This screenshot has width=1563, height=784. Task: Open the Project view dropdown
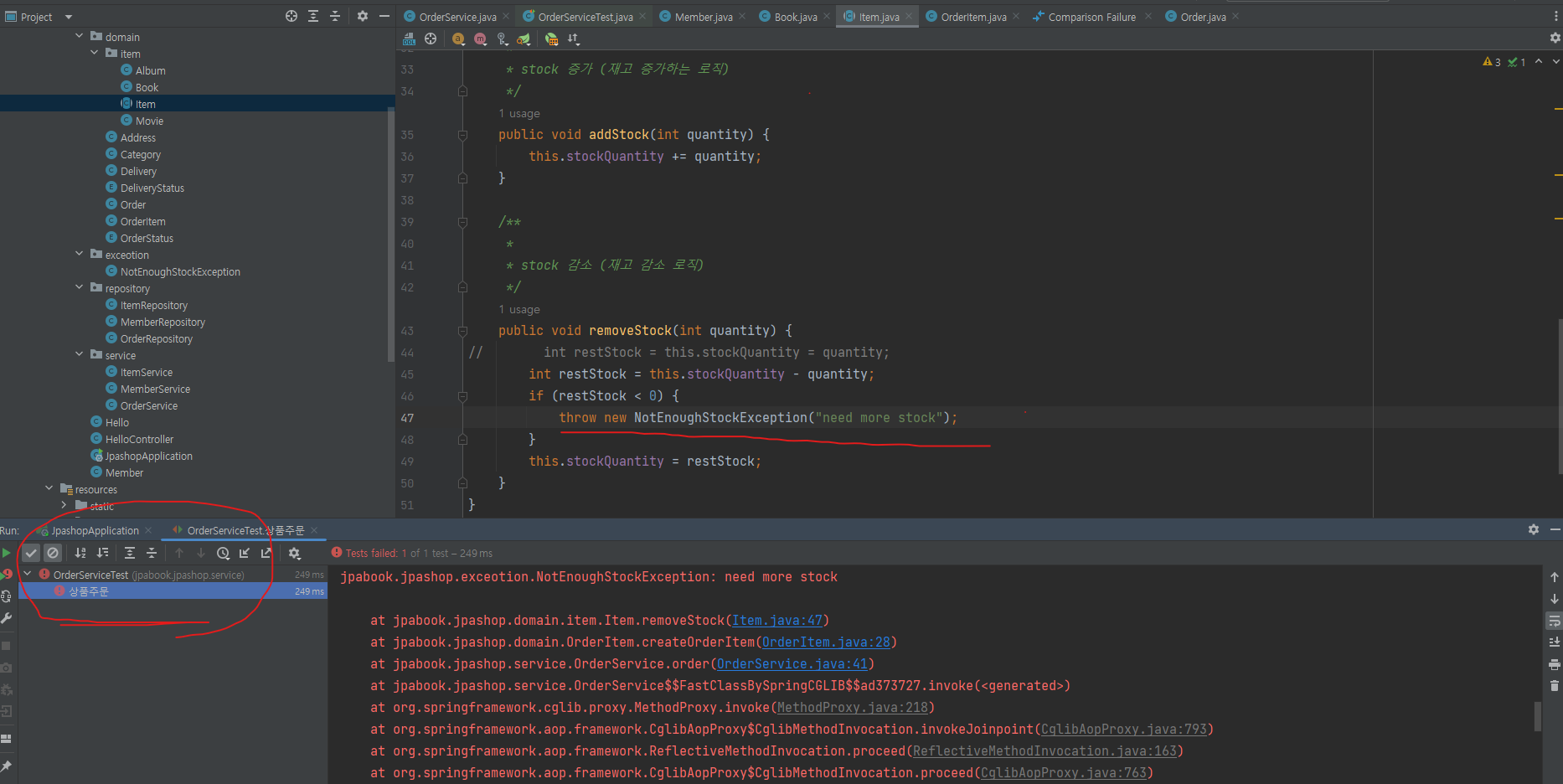(x=69, y=17)
